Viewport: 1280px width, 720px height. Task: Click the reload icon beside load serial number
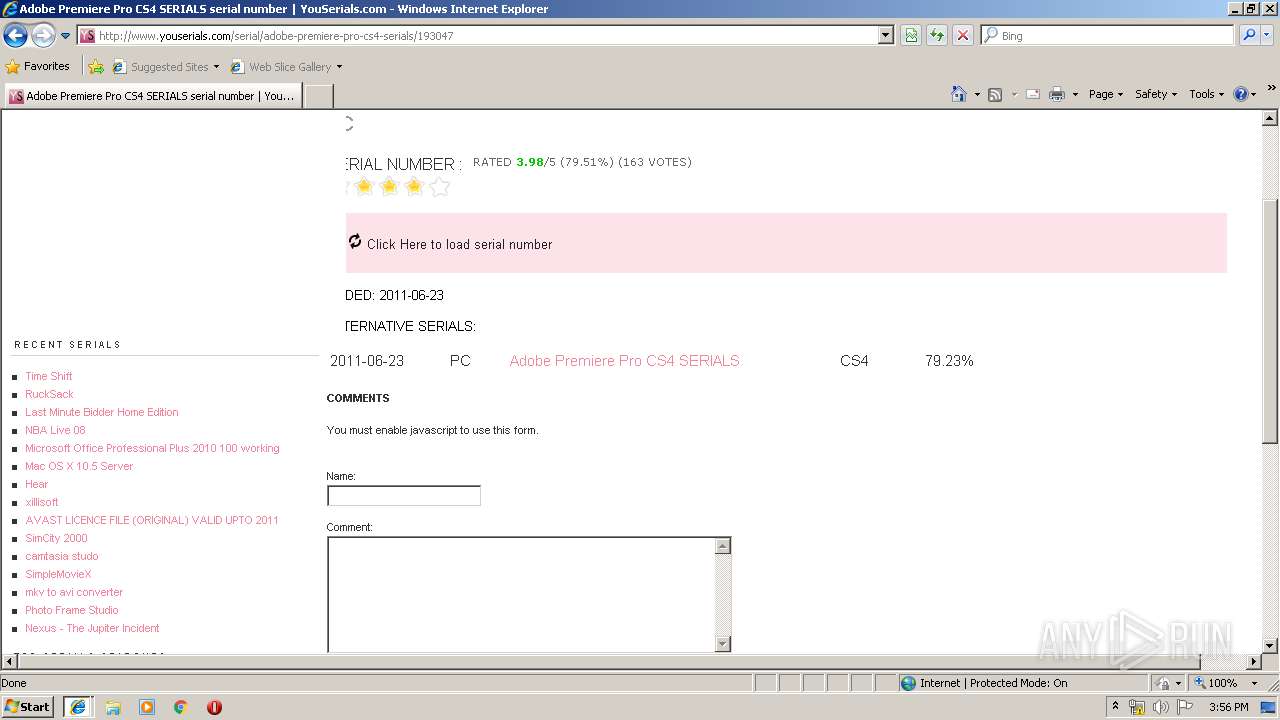tap(355, 241)
